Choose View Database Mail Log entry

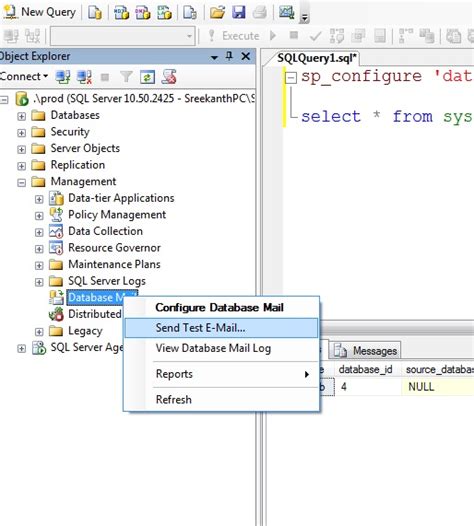221,348
